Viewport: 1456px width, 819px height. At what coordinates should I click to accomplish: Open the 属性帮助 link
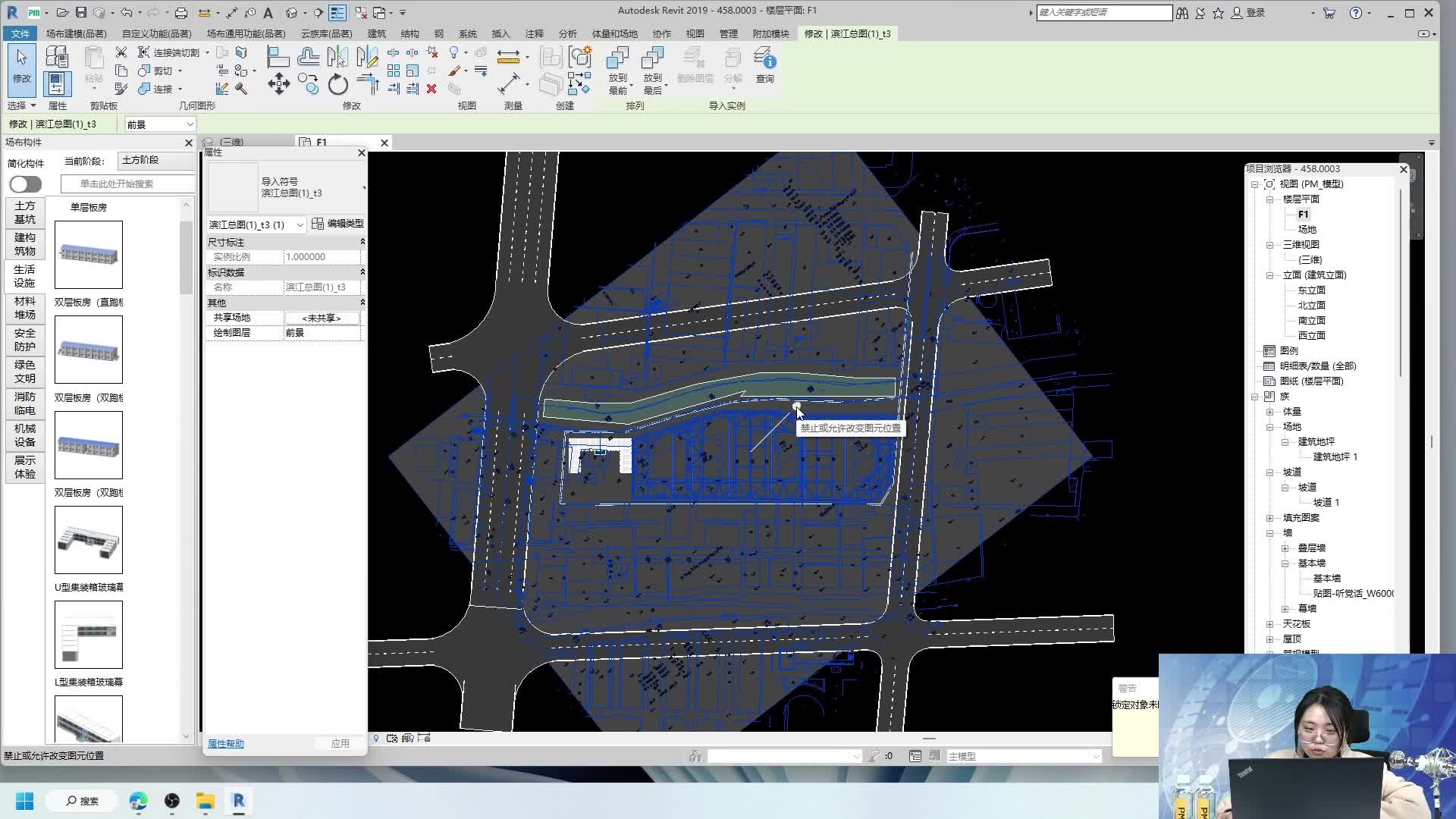[226, 744]
